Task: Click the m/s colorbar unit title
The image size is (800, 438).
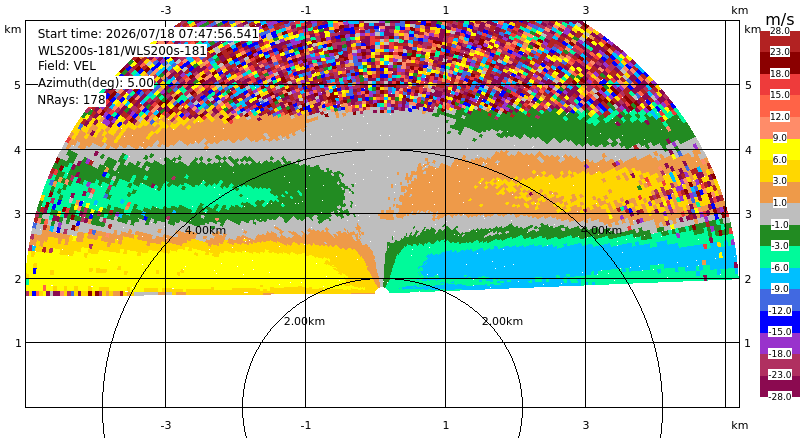Action: click(x=780, y=19)
